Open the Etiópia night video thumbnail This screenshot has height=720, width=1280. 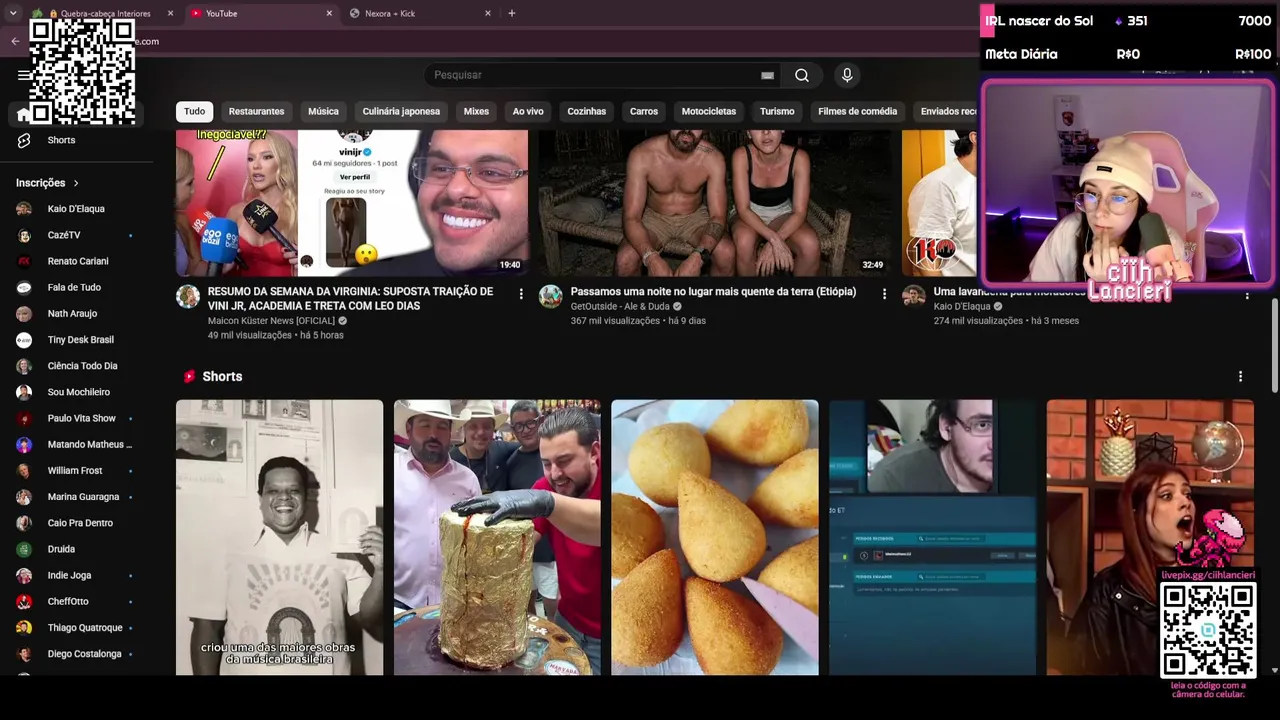click(x=715, y=202)
